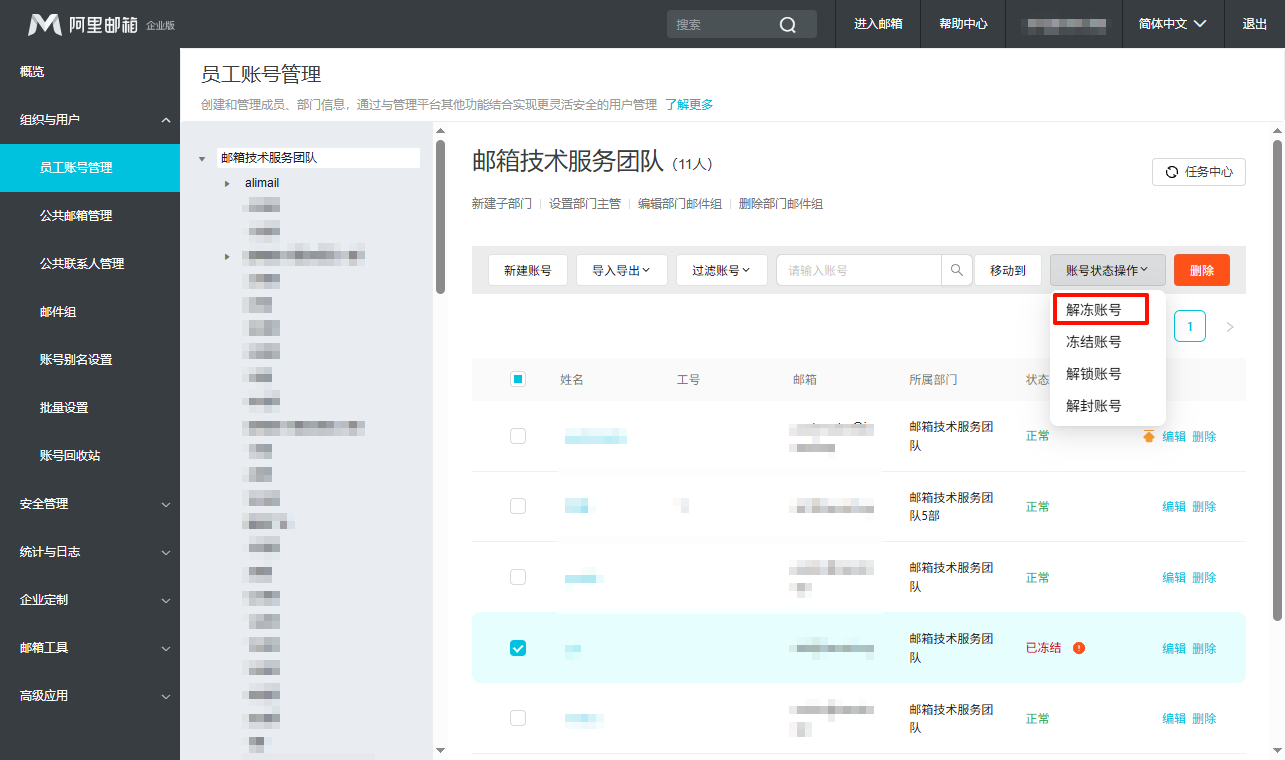Screen dimensions: 1285x760
Task: Choose 冻结账号 in the dropdown menu
Action: pyautogui.click(x=1093, y=342)
